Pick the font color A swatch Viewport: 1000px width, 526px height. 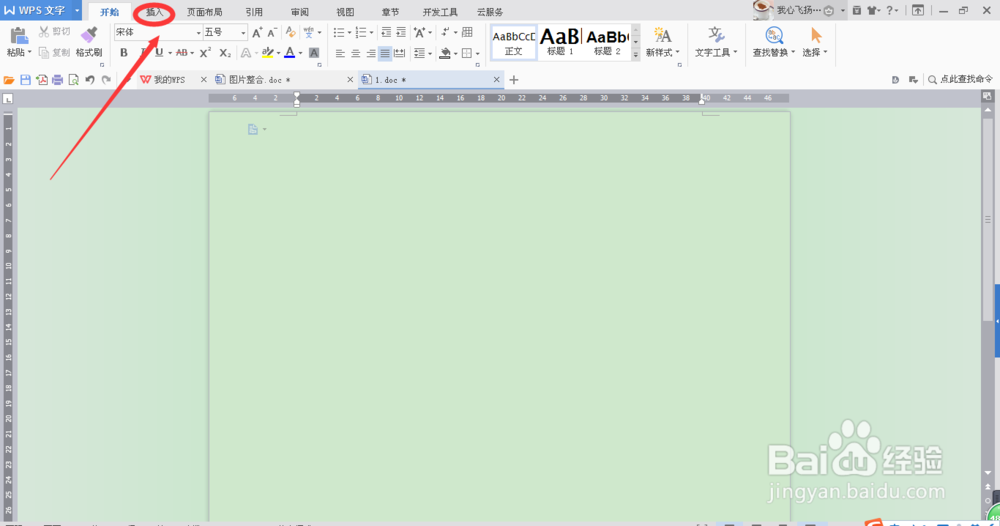(x=290, y=53)
